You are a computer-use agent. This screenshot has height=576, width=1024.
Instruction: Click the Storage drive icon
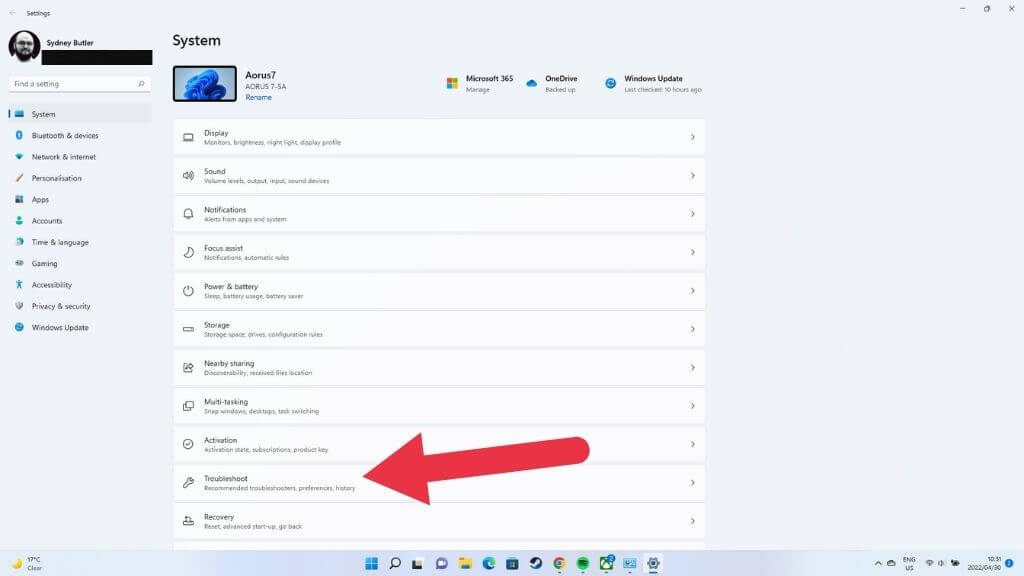[x=188, y=329]
